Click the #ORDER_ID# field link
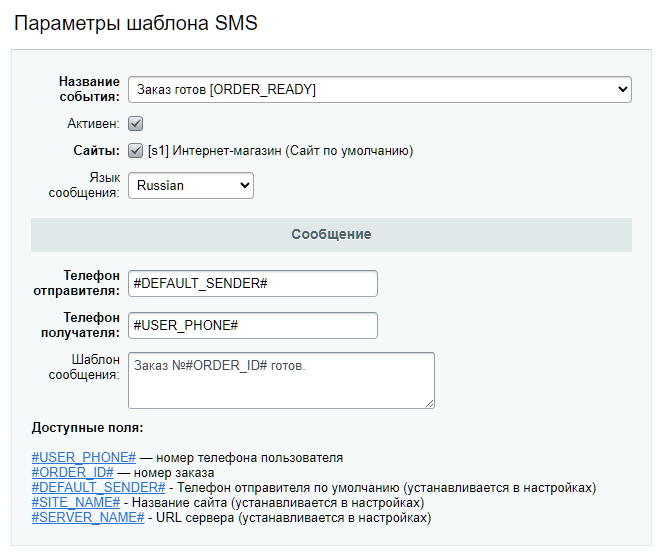The image size is (662, 555). pyautogui.click(x=73, y=473)
